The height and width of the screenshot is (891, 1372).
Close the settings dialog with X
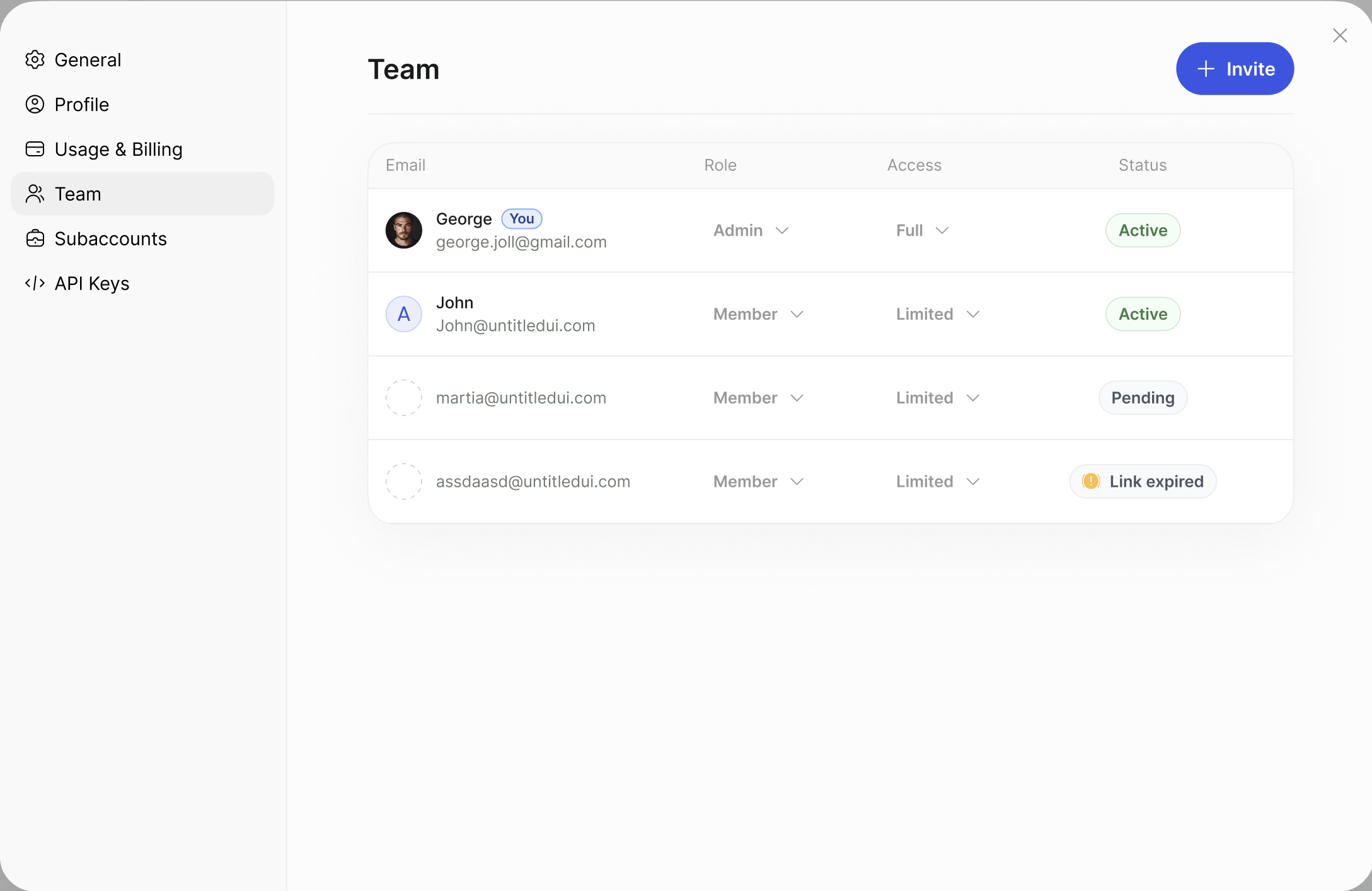coord(1340,35)
